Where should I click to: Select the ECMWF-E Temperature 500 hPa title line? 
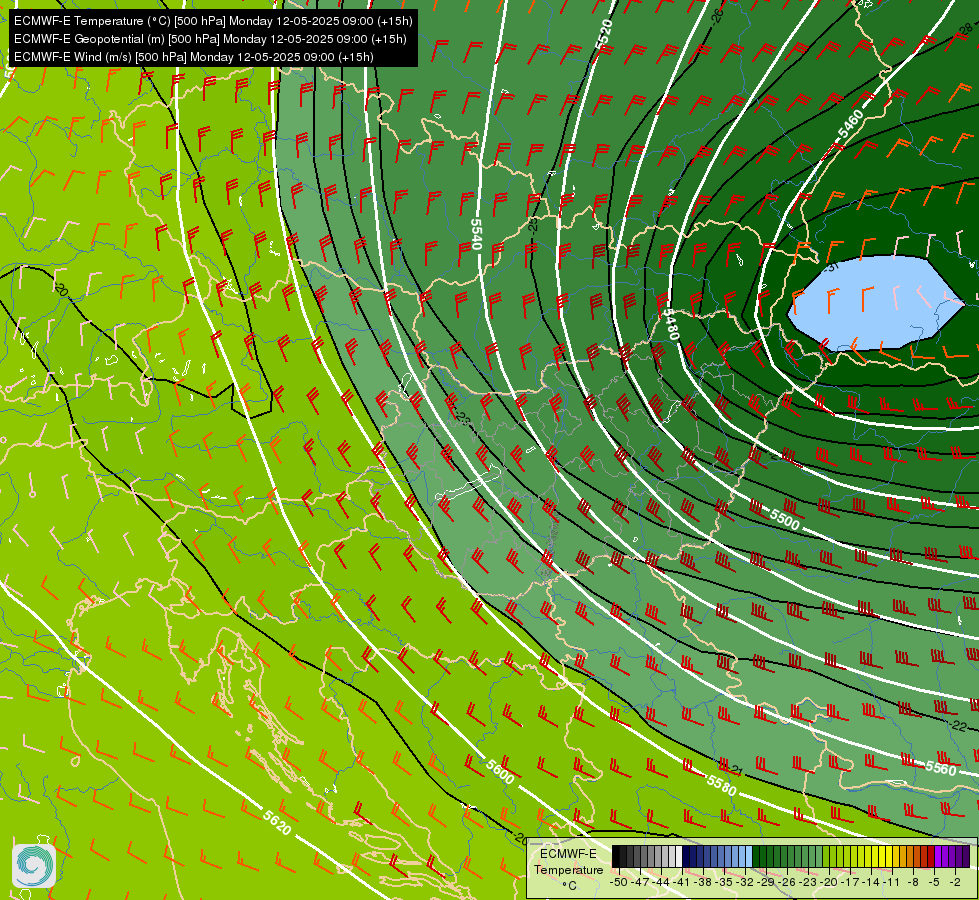click(x=213, y=21)
